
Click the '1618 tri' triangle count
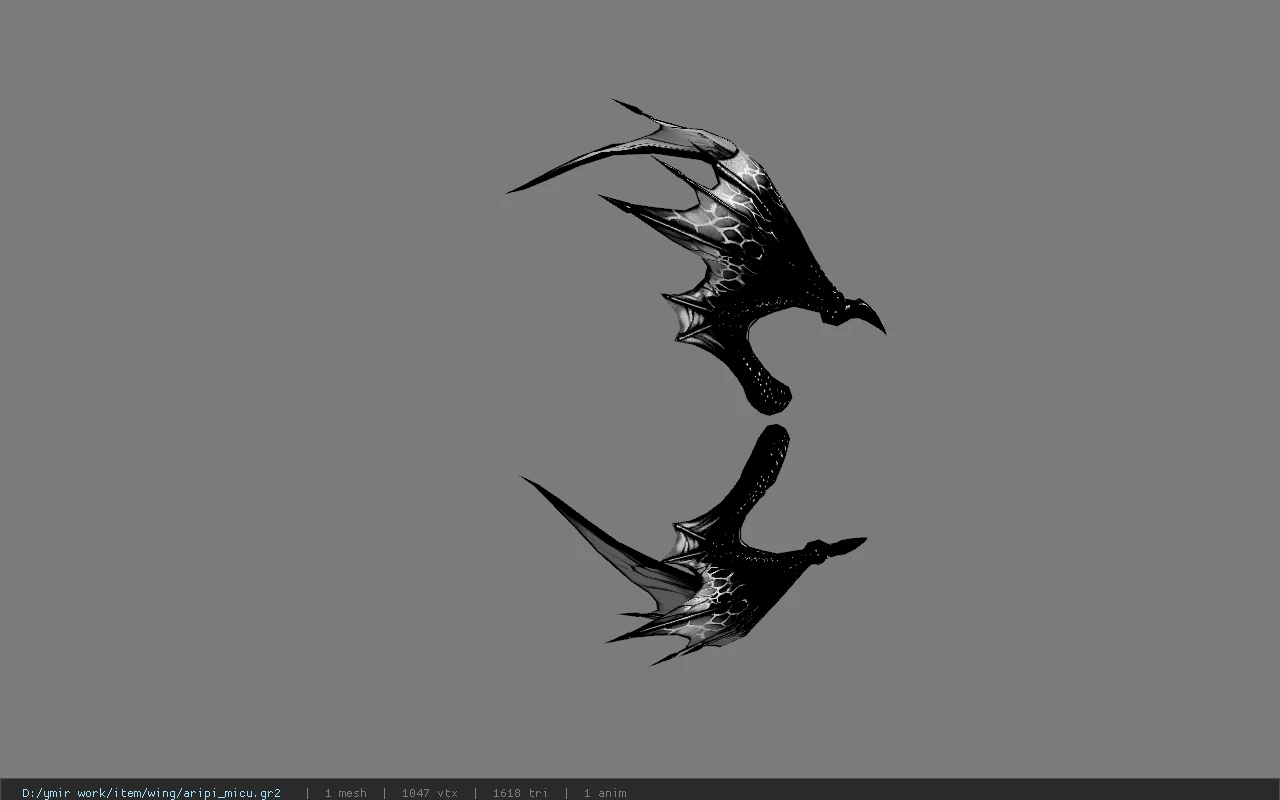pos(519,793)
